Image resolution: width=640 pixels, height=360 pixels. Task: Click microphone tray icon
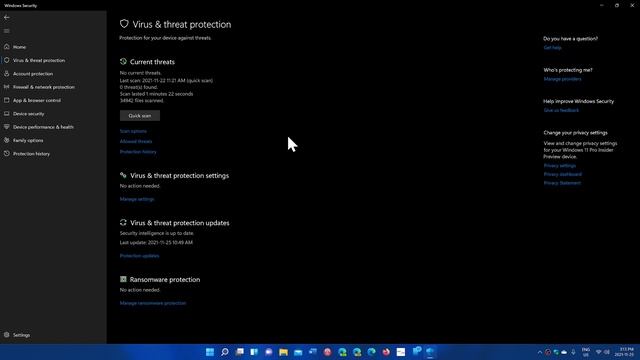click(x=573, y=352)
